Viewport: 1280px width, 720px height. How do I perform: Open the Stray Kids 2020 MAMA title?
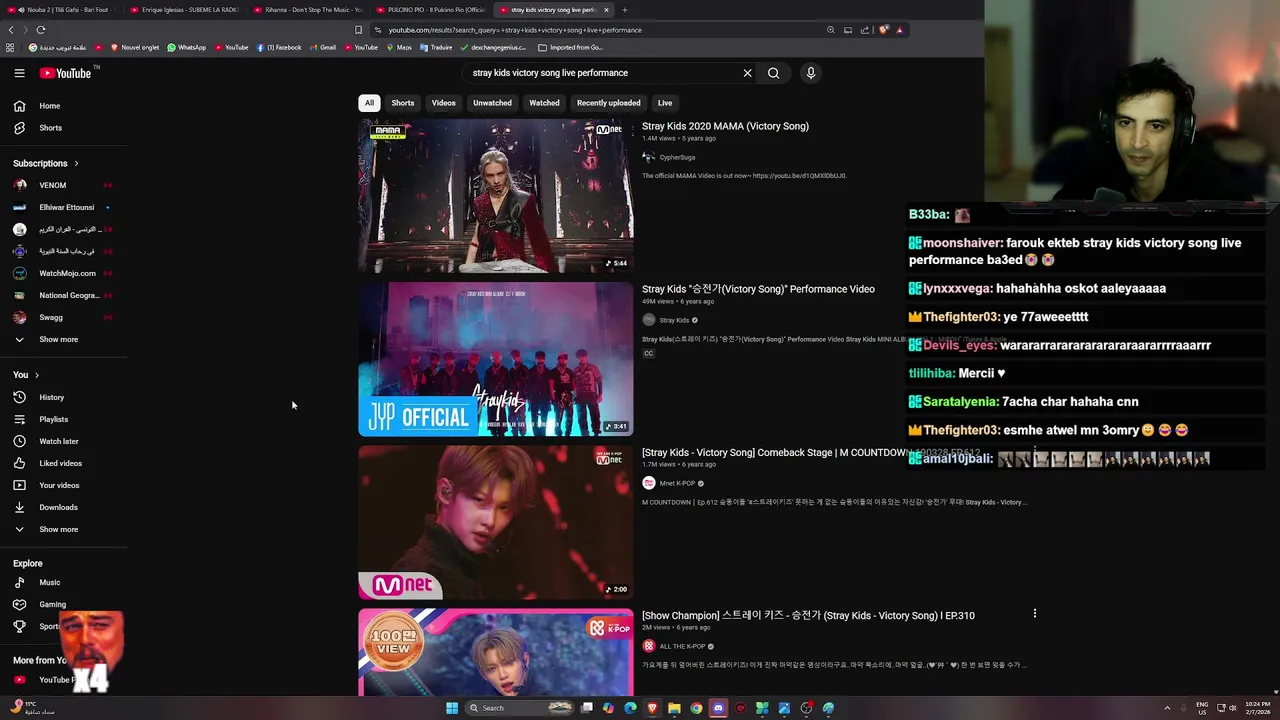click(725, 127)
